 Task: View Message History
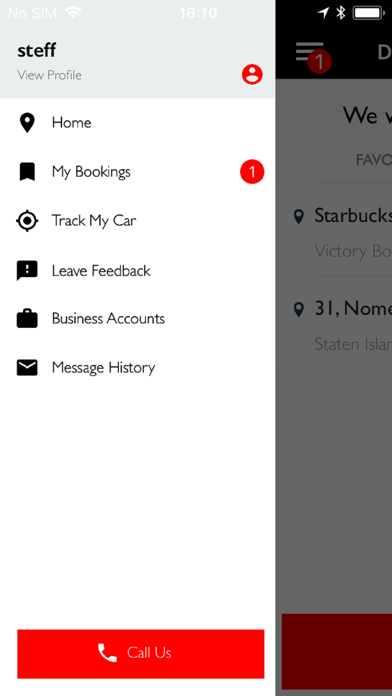tap(137, 368)
